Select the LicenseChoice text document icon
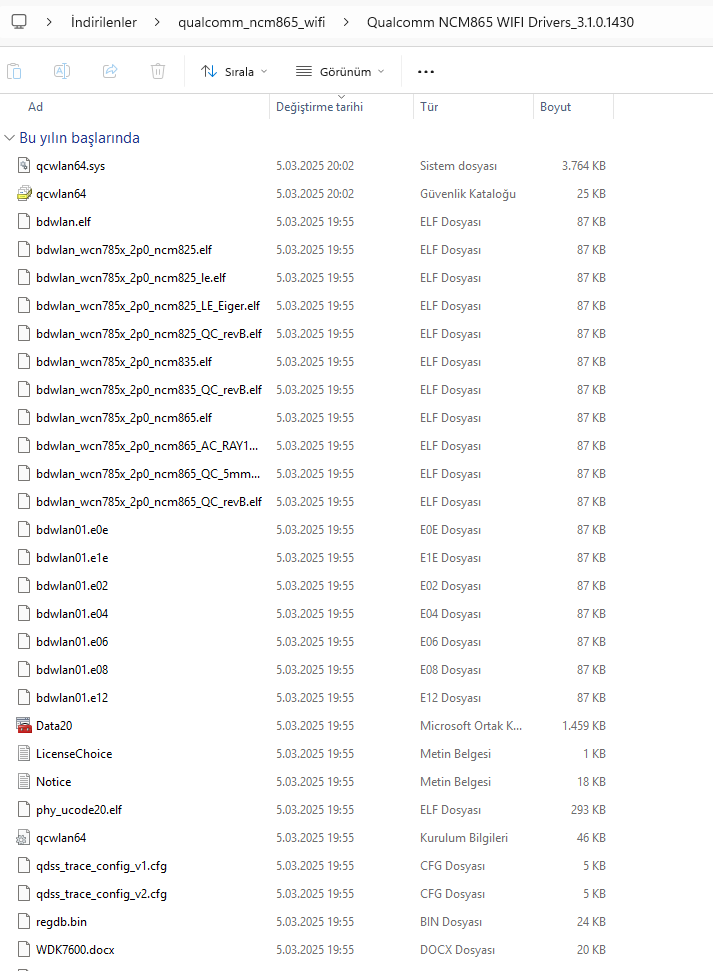 coord(24,753)
